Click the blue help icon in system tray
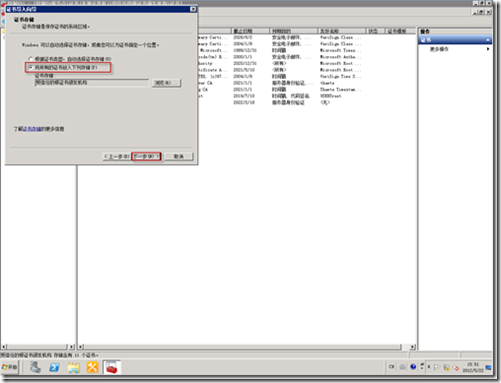This screenshot has height=383, width=501. 413,367
